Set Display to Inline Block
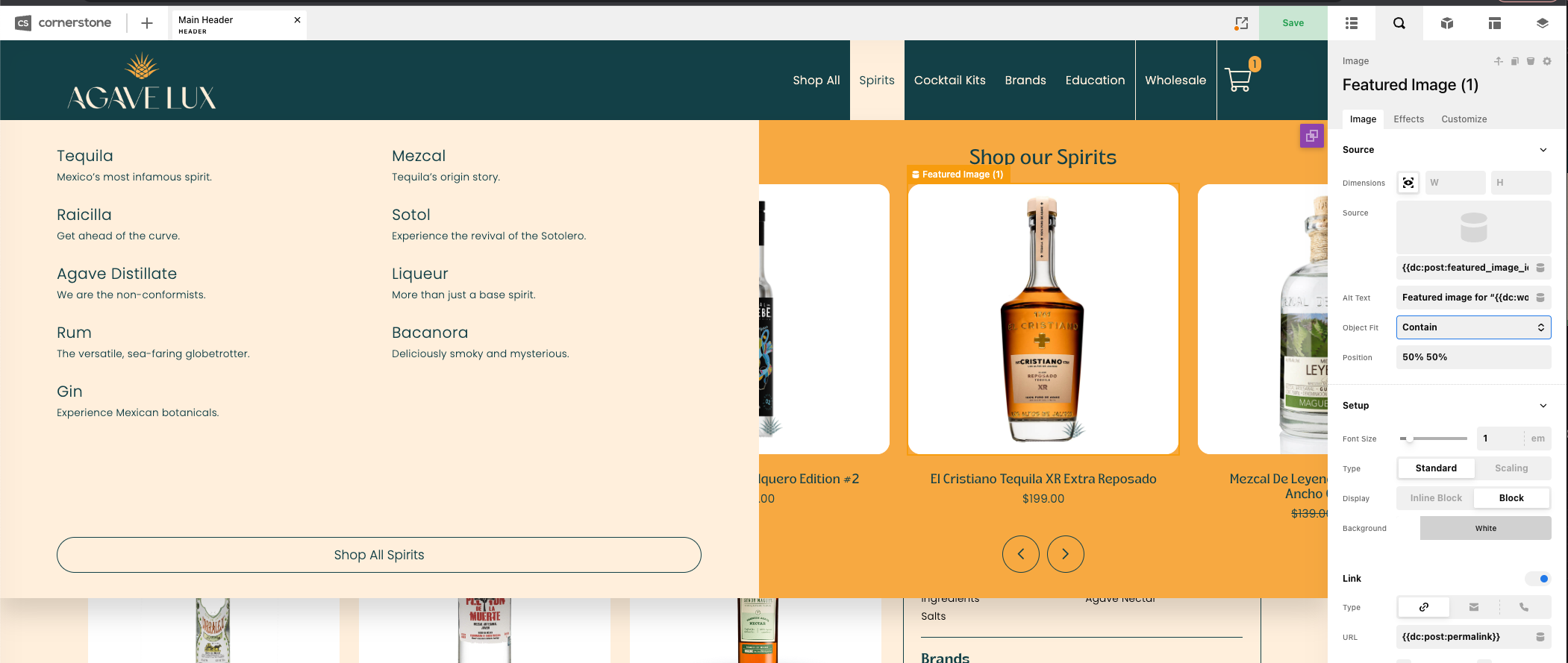This screenshot has width=1568, height=663. (x=1436, y=498)
